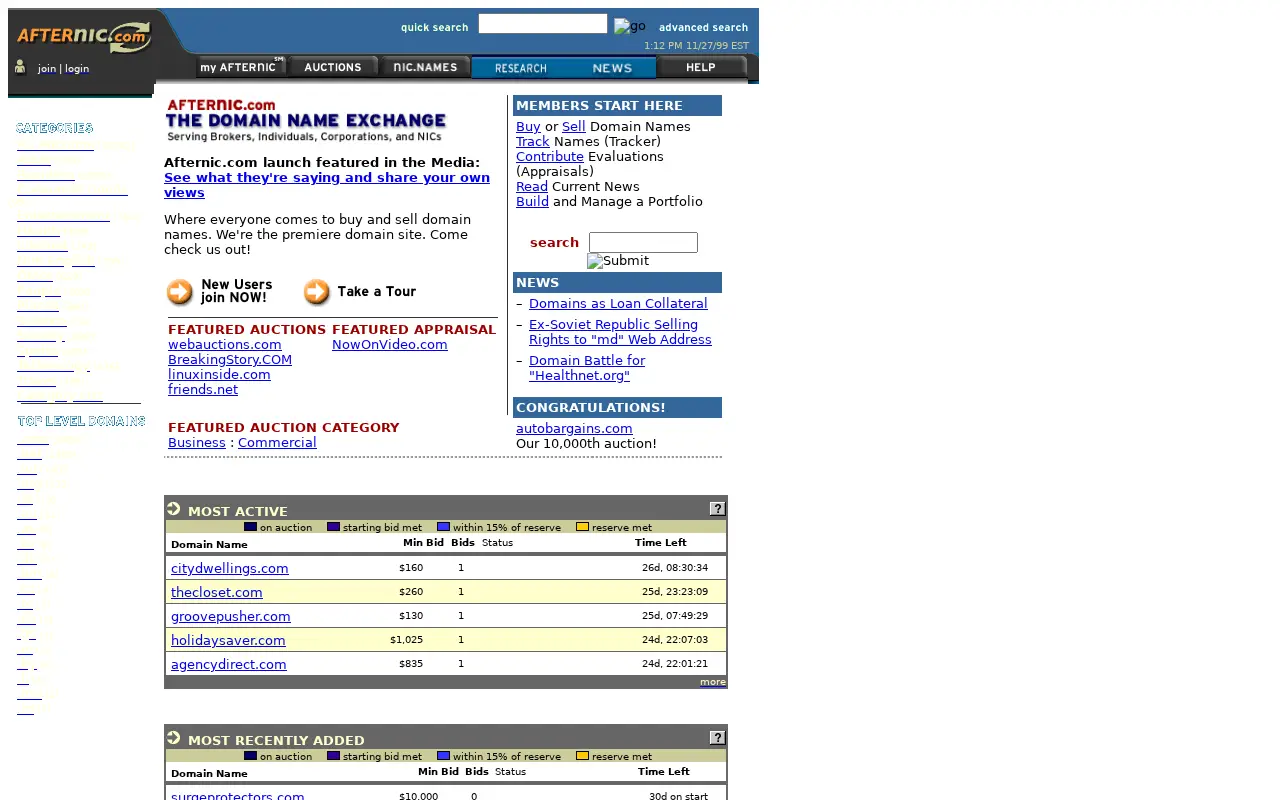This screenshot has height=800, width=1280.
Task: Click the Buy domain names link
Action: point(528,126)
